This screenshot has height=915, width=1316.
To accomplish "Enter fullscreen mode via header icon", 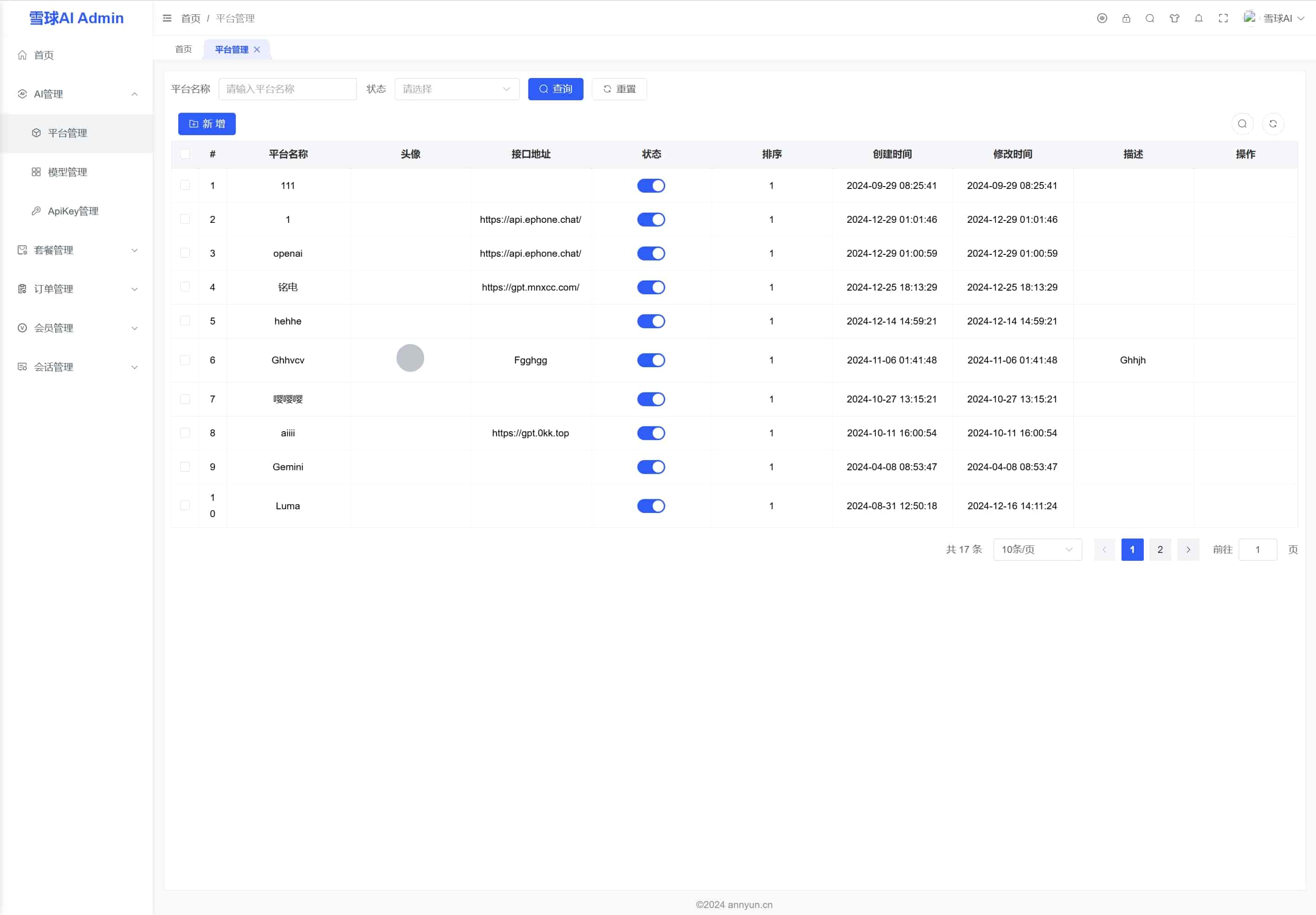I will (1223, 19).
